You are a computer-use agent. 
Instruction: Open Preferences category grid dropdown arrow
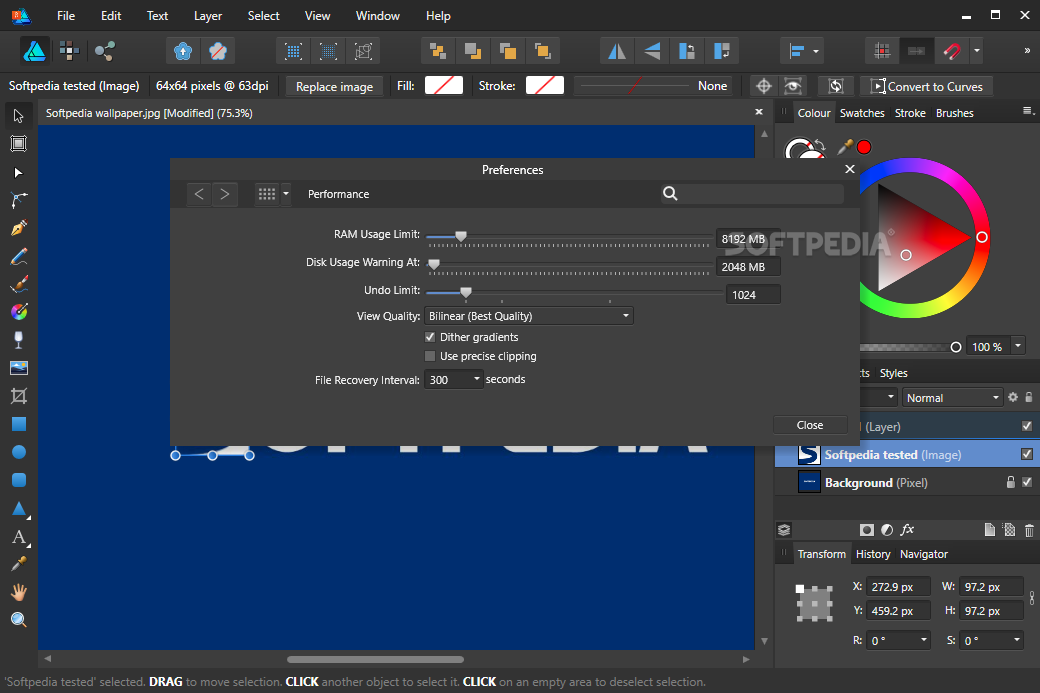[286, 194]
